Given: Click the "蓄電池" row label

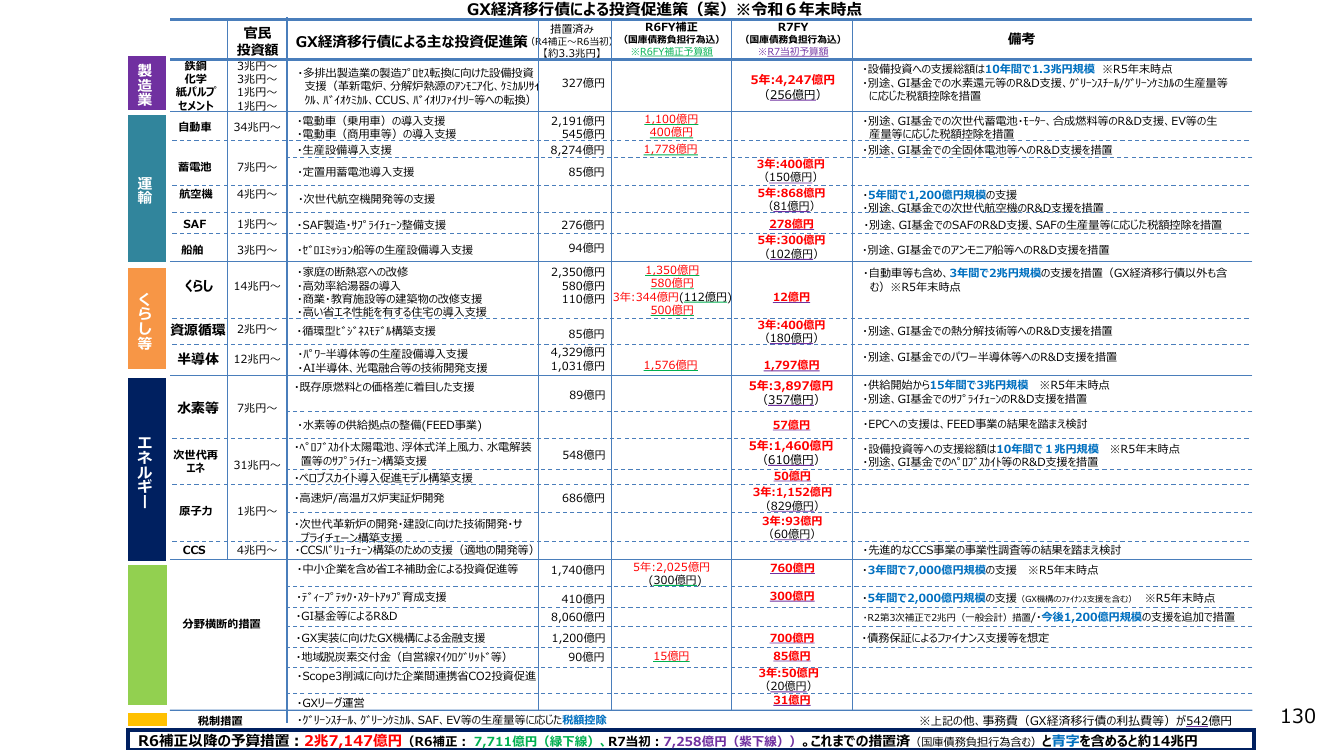Looking at the screenshot, I should coord(195,166).
